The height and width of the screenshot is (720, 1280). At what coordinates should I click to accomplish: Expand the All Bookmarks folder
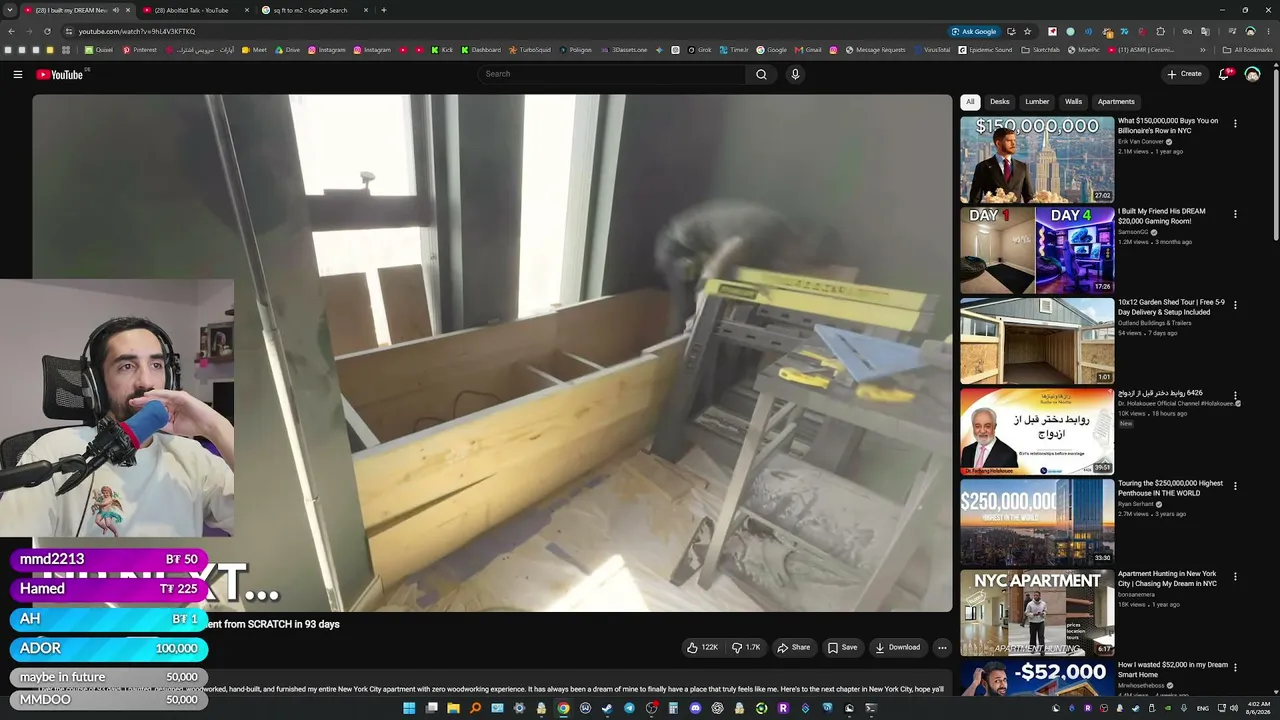1246,50
